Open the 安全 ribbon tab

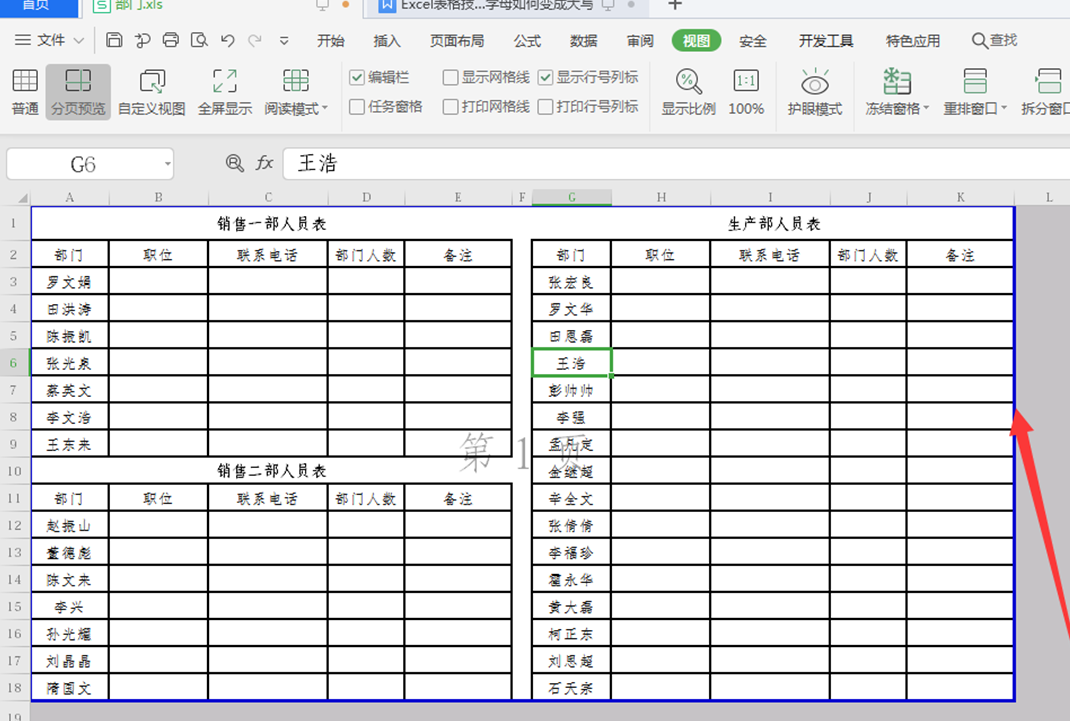point(753,41)
